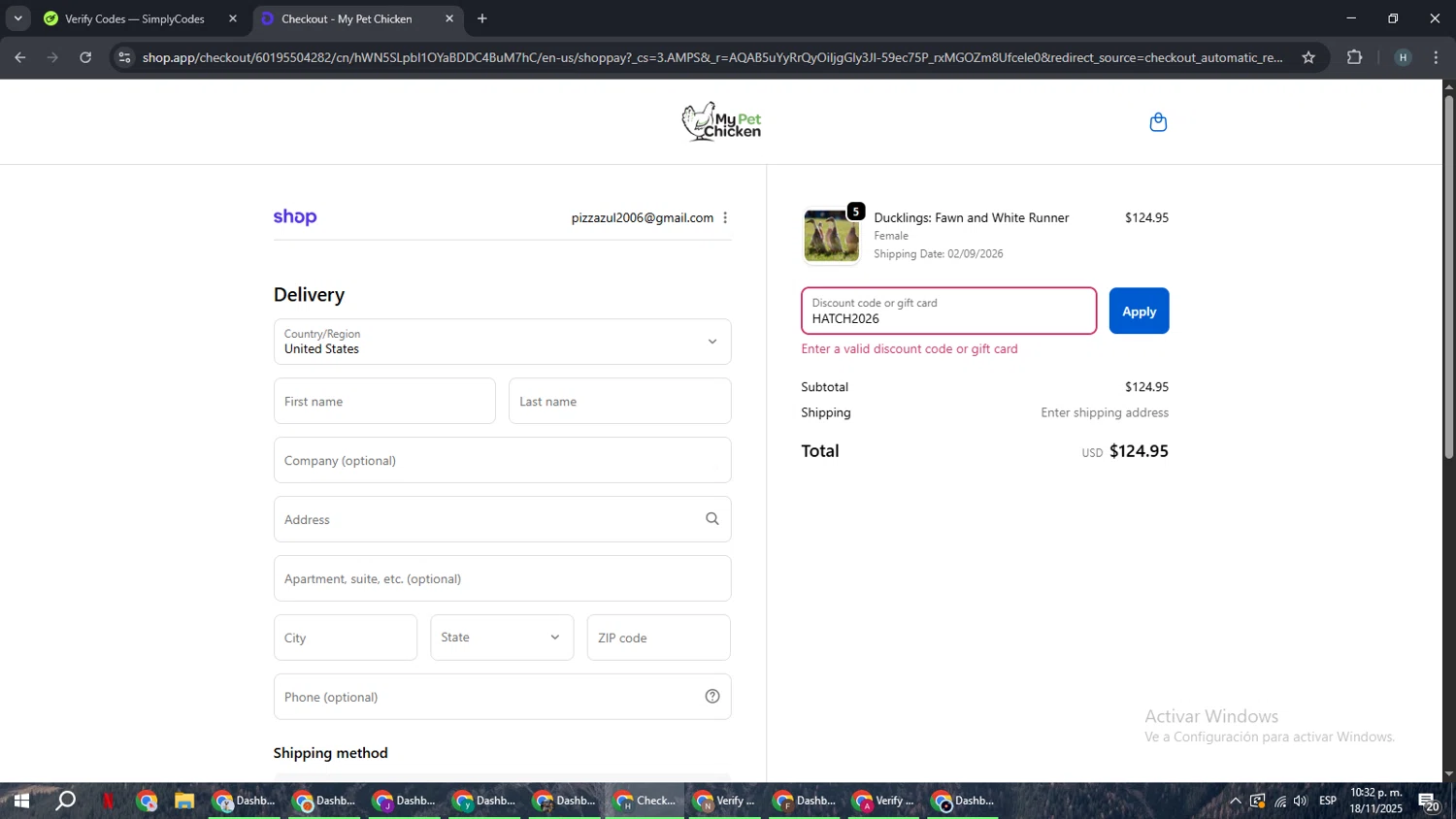Screen dimensions: 1456x819
Task: Click the Shipping Date: 02/09/2026 text
Action: pyautogui.click(x=938, y=253)
